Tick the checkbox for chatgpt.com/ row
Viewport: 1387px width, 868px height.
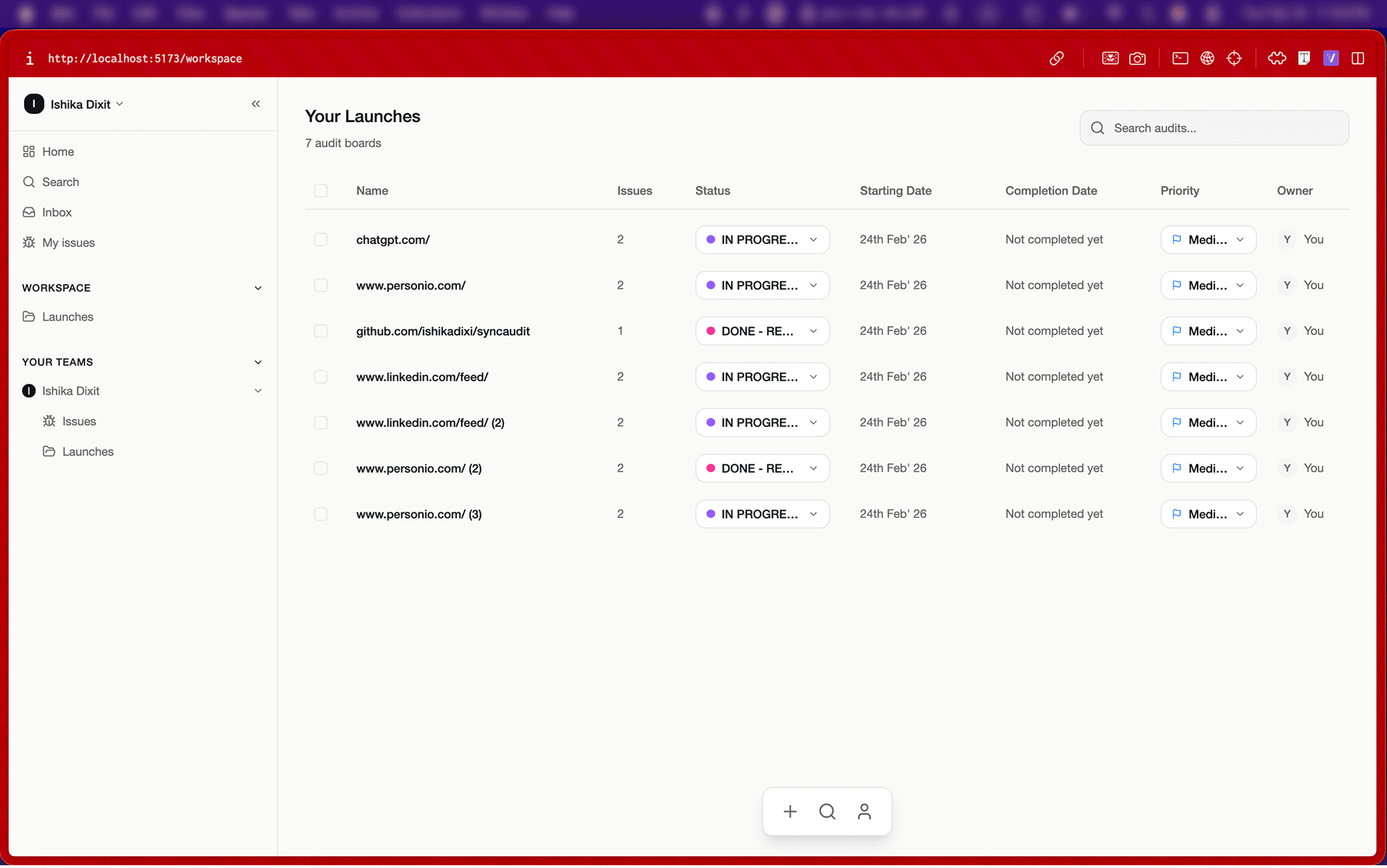pyautogui.click(x=320, y=239)
